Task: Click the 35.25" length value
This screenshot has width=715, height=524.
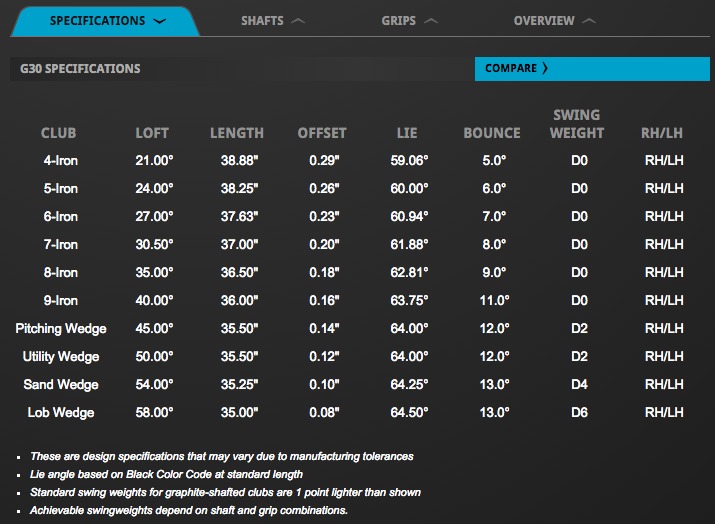Action: (x=239, y=385)
